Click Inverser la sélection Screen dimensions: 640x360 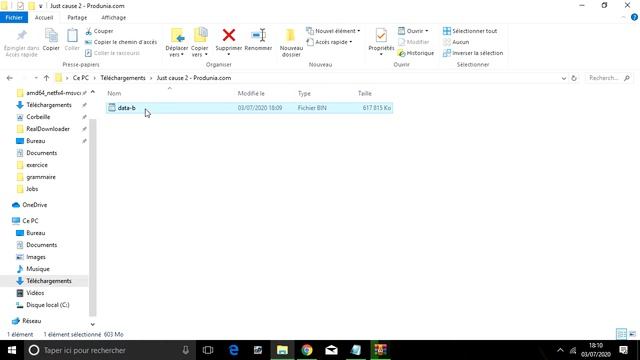[x=473, y=53]
